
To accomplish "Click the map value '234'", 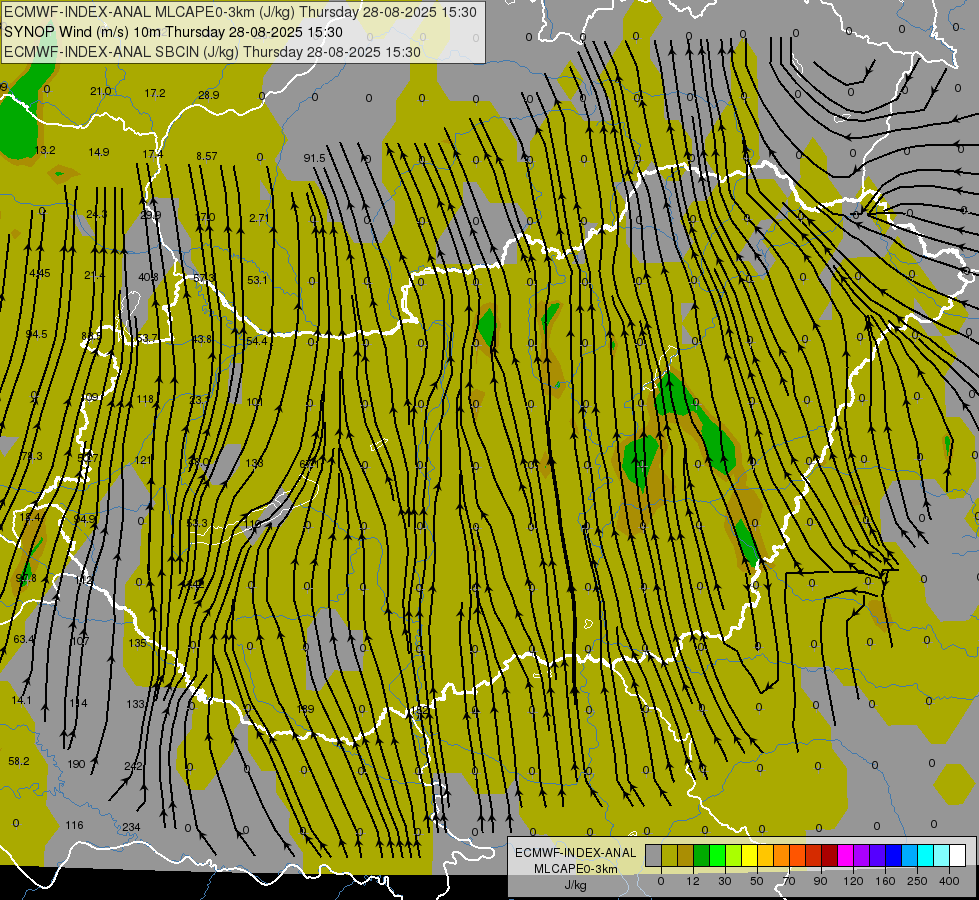I will point(131,827).
